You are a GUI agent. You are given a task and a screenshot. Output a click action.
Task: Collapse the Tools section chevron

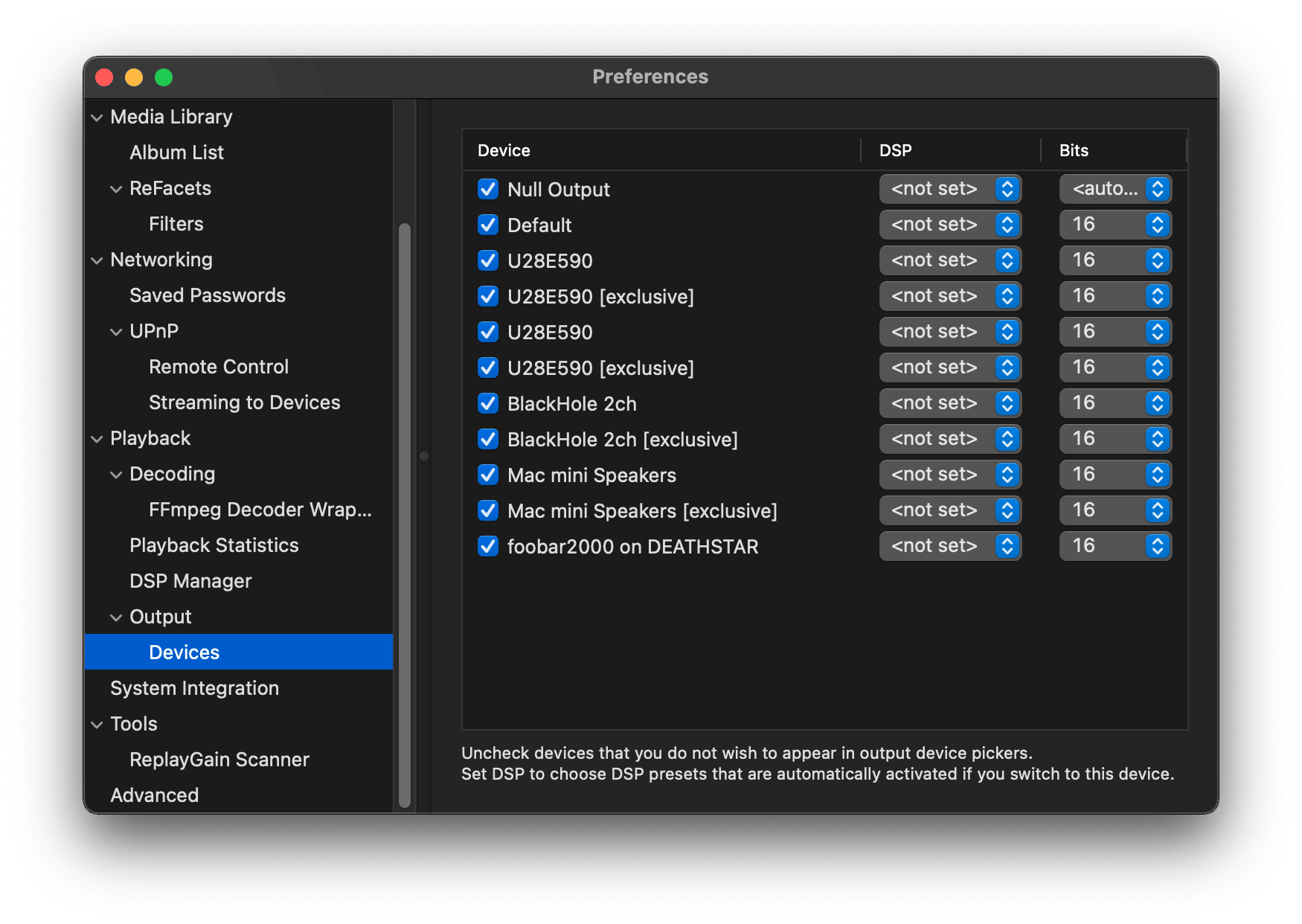97,725
